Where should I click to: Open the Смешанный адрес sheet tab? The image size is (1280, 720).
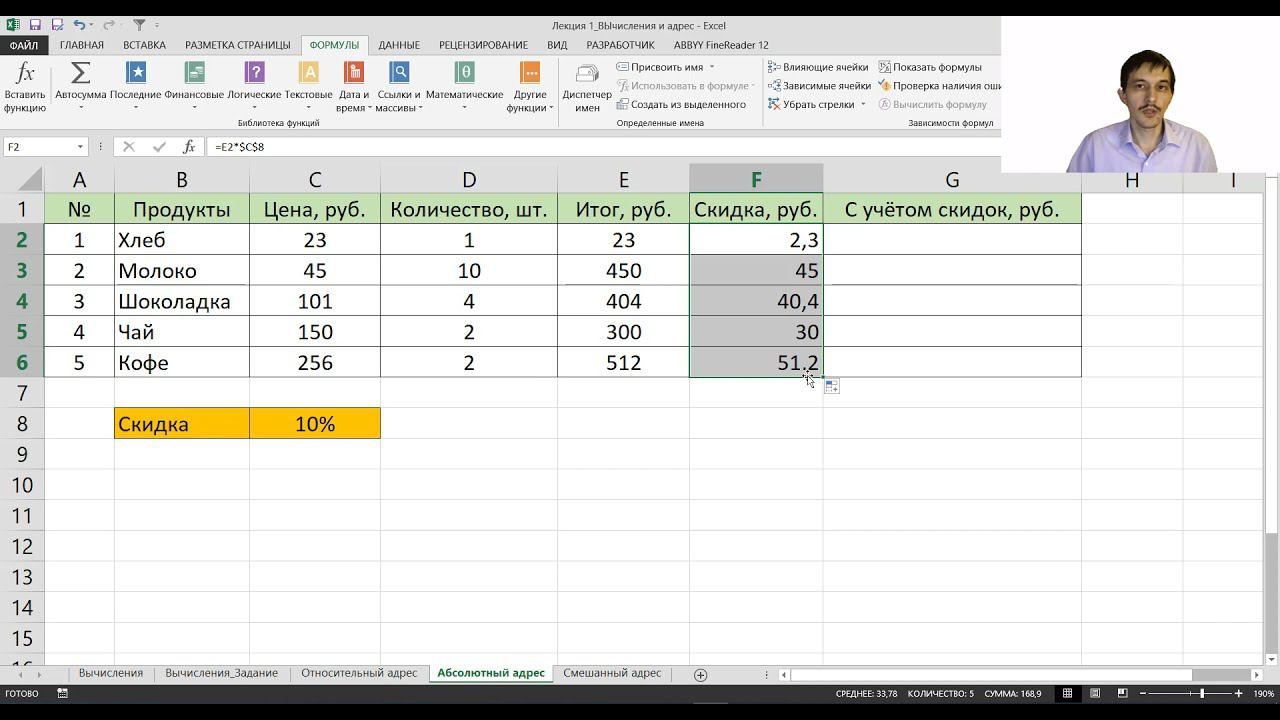(x=612, y=673)
